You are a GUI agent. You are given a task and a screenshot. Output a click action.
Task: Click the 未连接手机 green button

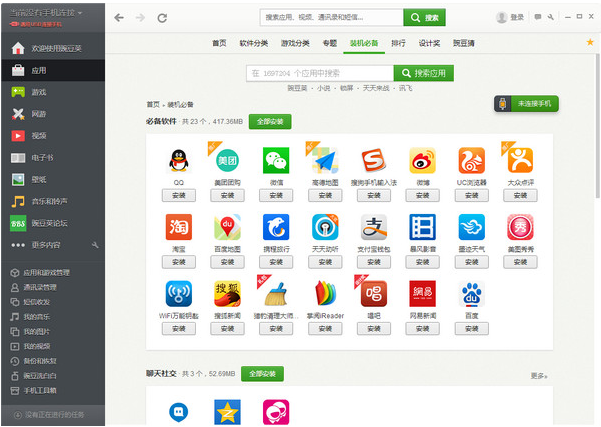526,103
